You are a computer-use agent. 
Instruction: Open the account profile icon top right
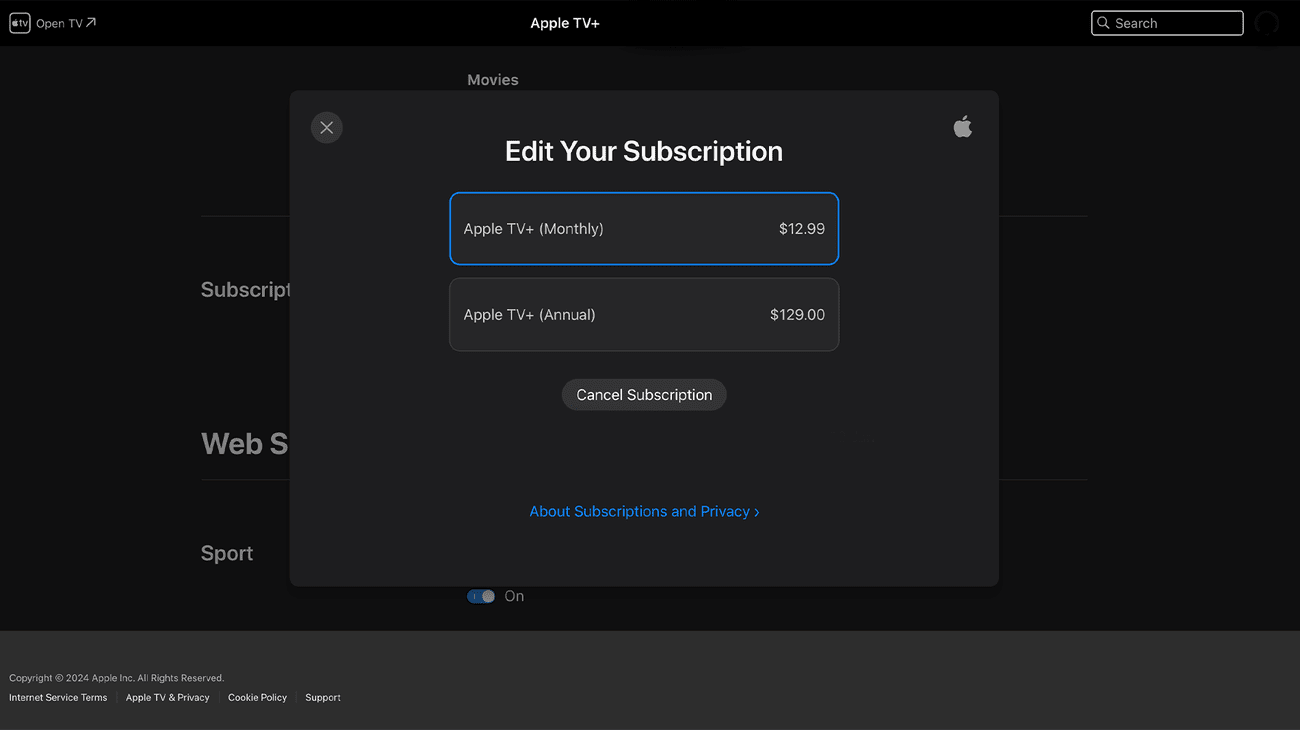1267,22
